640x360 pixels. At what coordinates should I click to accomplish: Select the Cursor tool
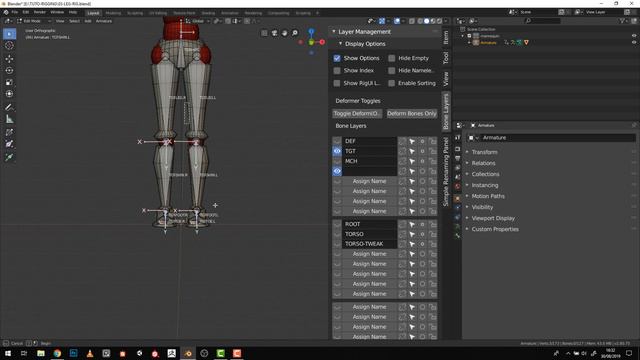point(9,46)
